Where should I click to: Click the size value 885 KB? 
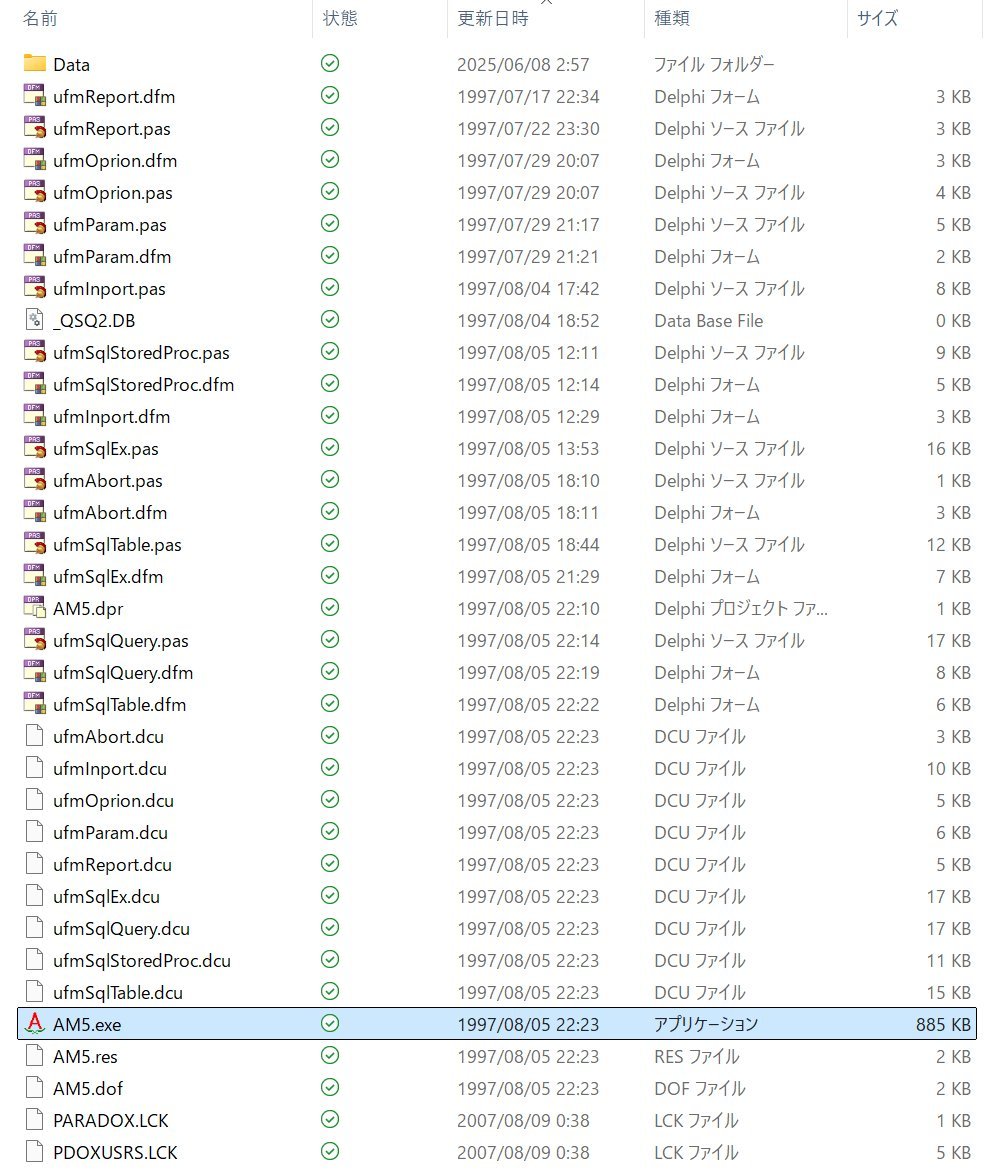[x=943, y=1025]
